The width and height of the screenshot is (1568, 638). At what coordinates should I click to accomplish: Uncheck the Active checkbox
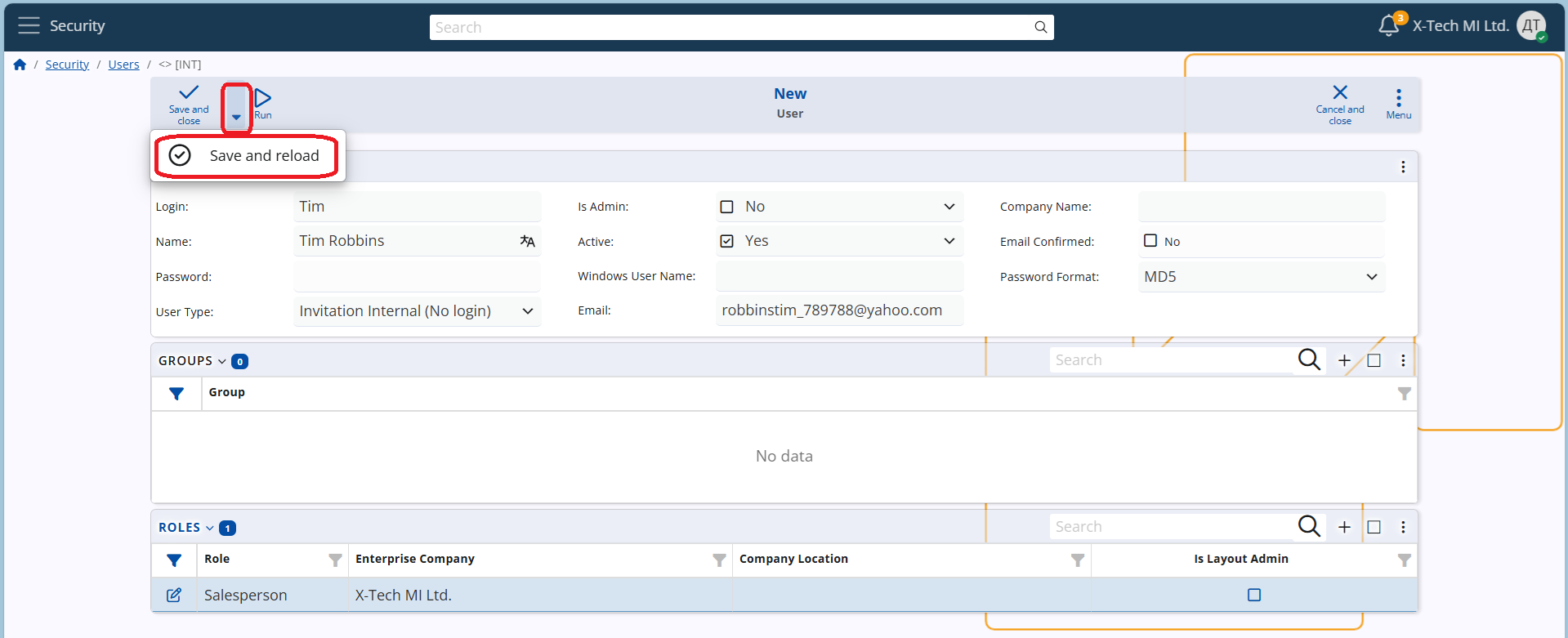click(x=726, y=241)
